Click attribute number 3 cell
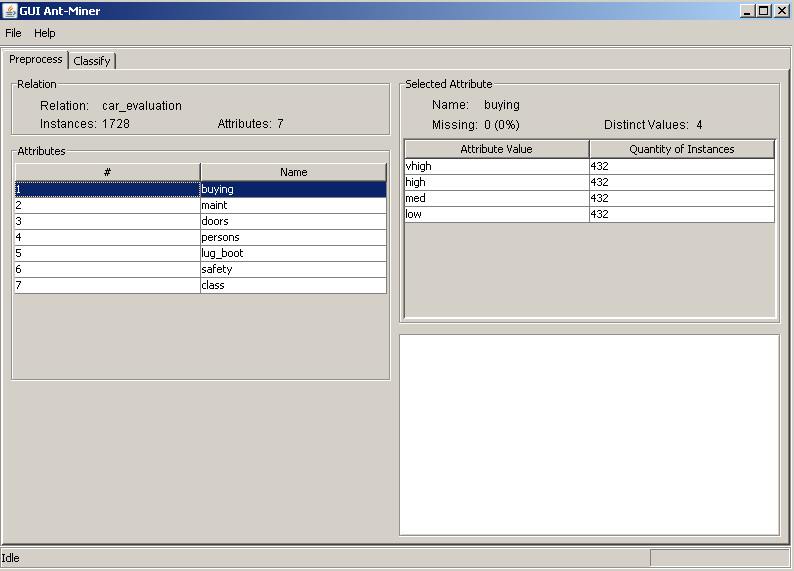The height and width of the screenshot is (571, 794). 107,221
